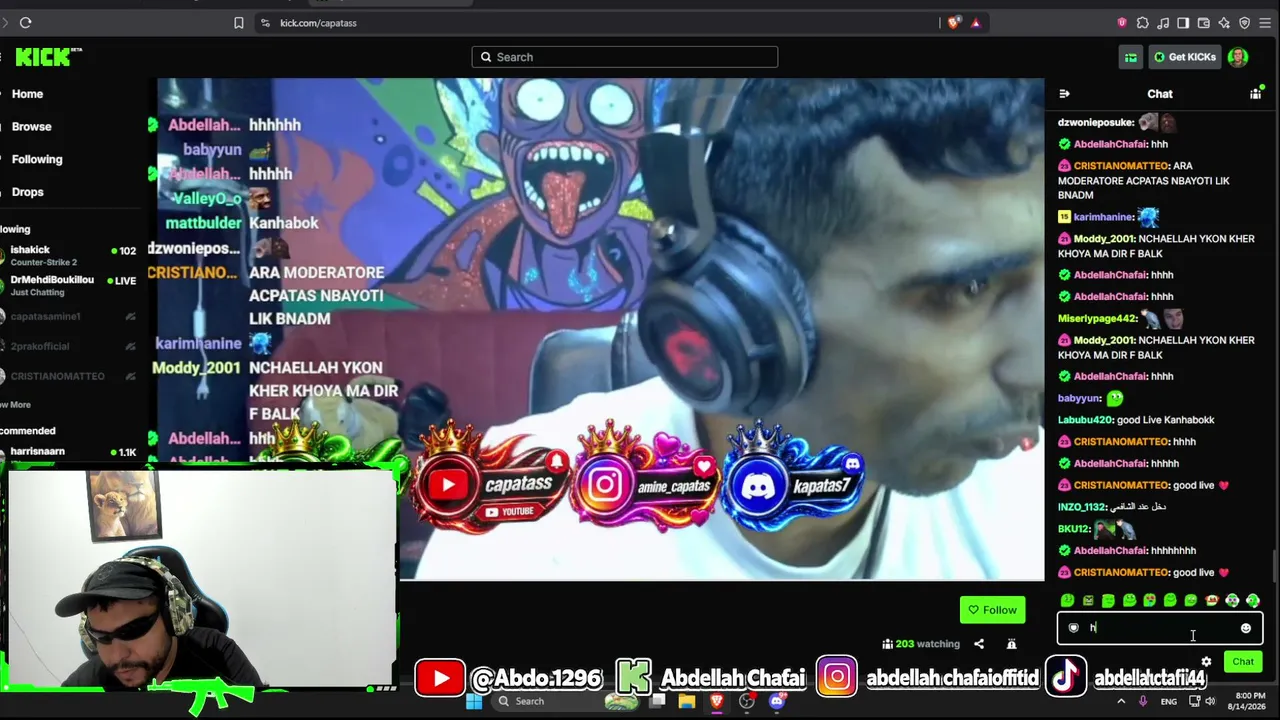The height and width of the screenshot is (720, 1280).
Task: Open the Windows Start menu
Action: 474,702
